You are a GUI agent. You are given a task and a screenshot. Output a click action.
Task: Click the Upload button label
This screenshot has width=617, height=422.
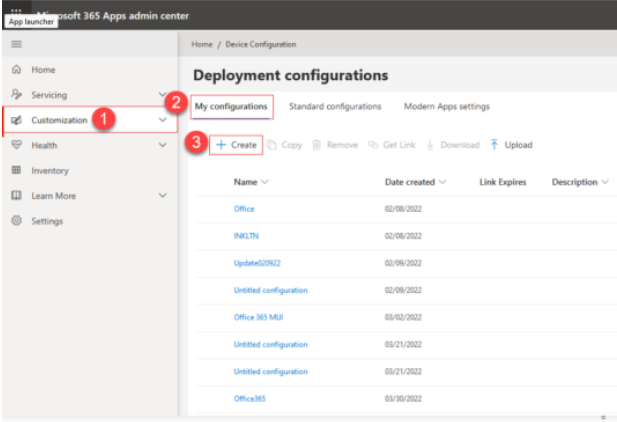[518, 145]
